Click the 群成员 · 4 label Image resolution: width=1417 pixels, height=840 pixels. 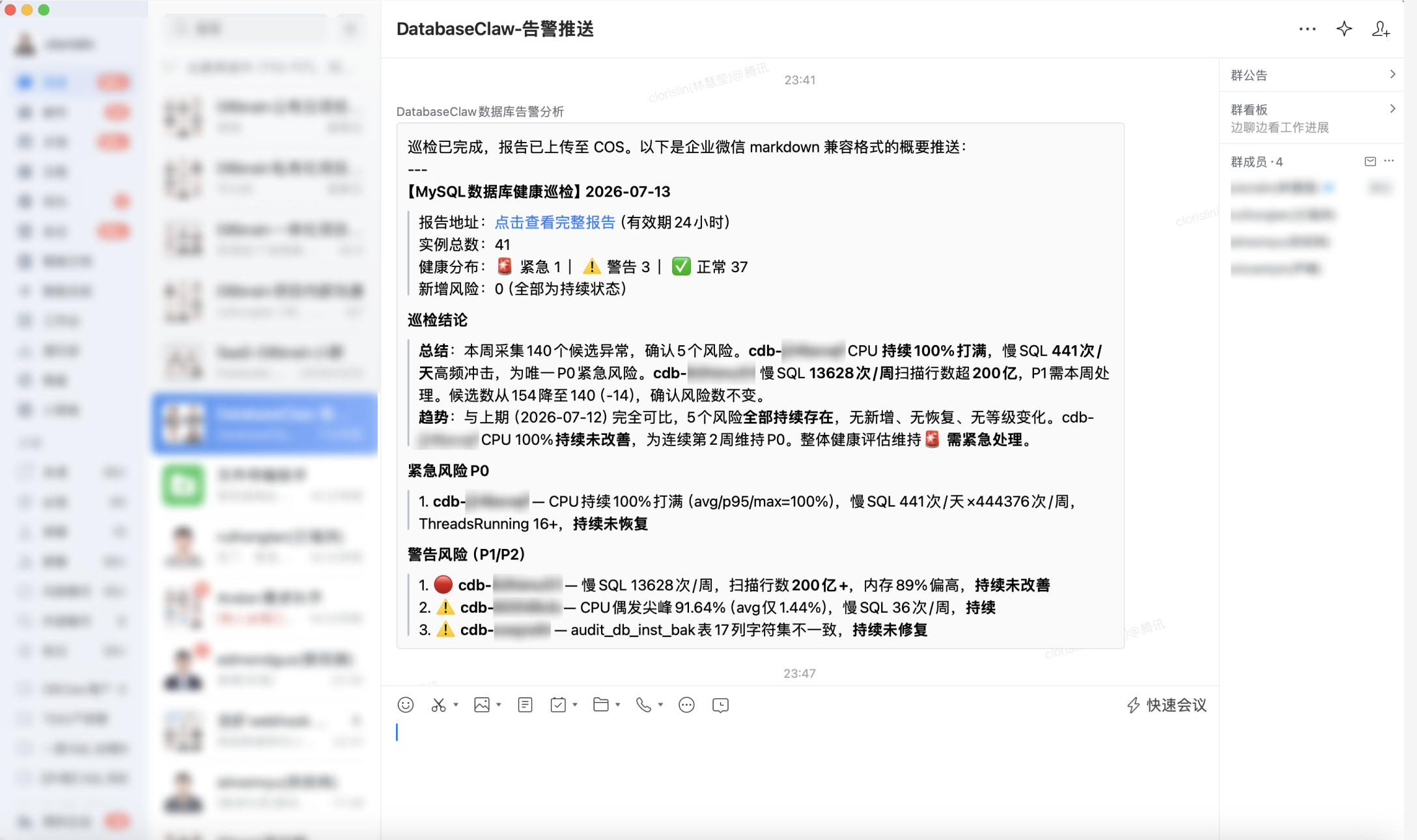tap(1257, 162)
